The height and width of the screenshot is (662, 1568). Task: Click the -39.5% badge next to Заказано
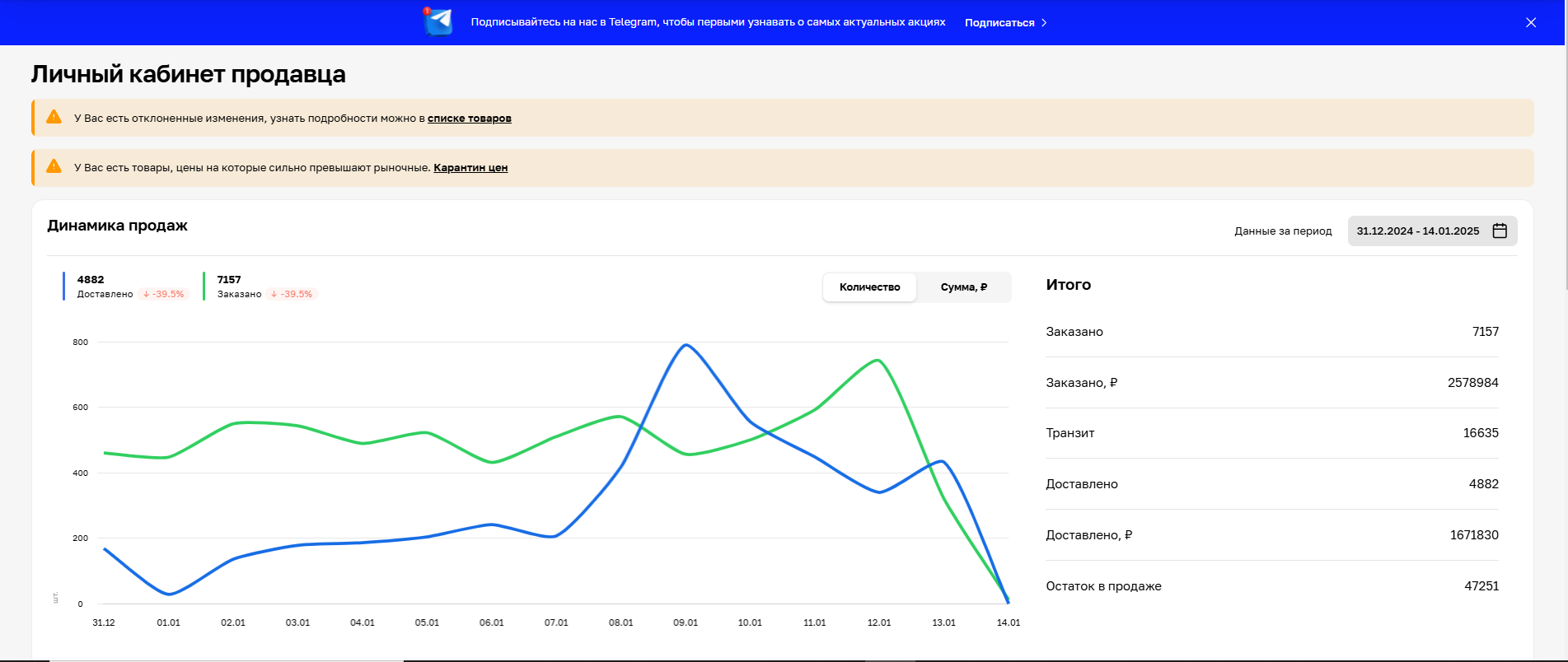pyautogui.click(x=292, y=294)
